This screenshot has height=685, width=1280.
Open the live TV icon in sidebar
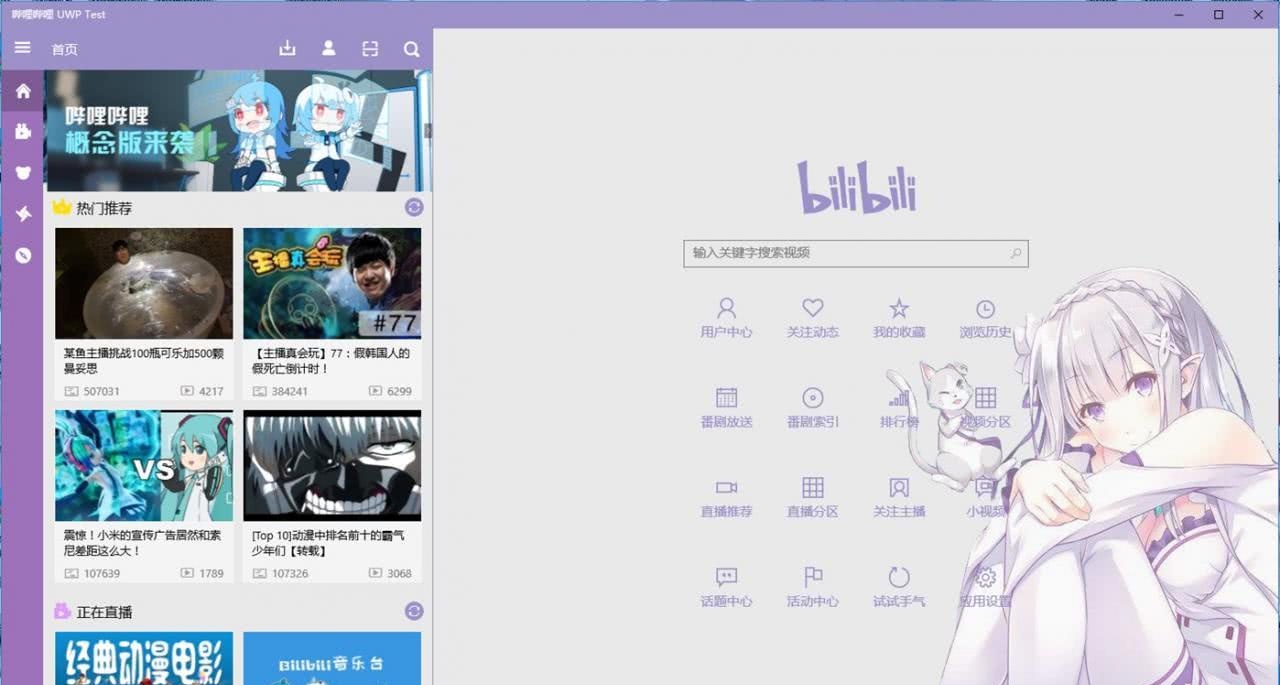coord(22,131)
